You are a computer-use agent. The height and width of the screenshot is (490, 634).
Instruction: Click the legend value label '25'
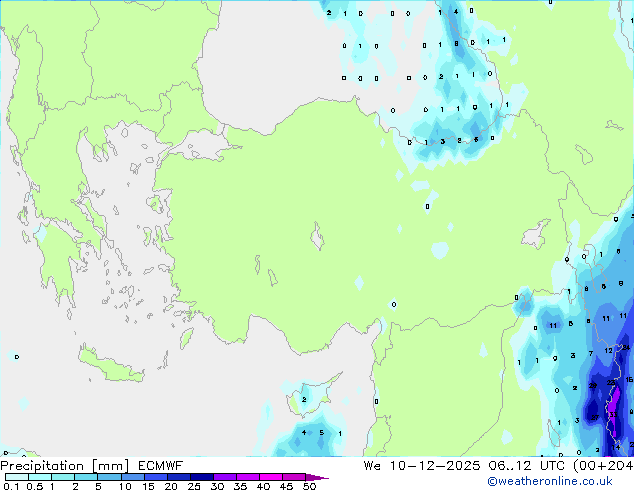click(194, 486)
